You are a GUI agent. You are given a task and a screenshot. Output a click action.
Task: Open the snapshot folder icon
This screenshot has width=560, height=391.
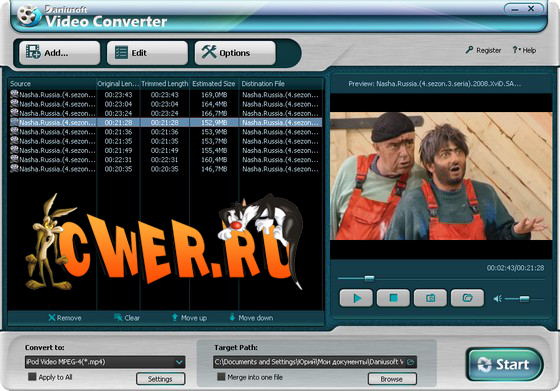pyautogui.click(x=468, y=298)
